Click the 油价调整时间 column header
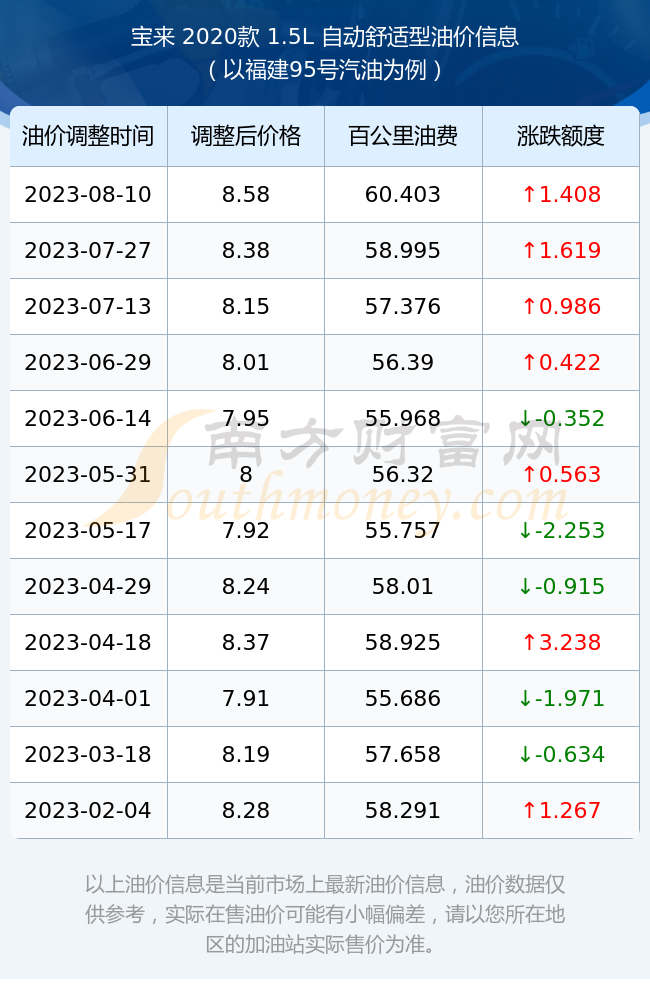Screen dimensions: 650x1000 coord(88,136)
